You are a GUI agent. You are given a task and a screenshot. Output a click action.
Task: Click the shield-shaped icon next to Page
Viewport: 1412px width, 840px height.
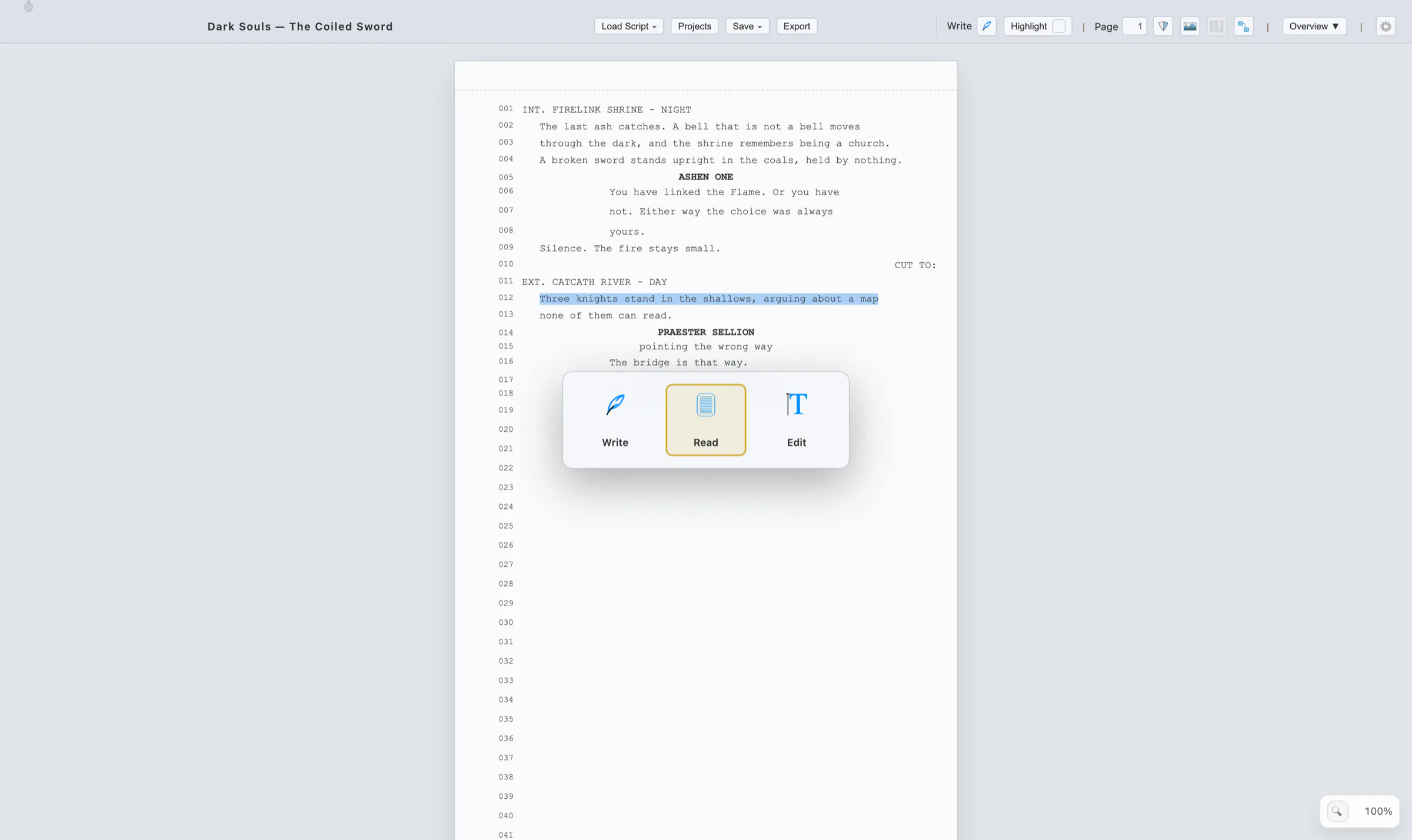coord(1163,26)
